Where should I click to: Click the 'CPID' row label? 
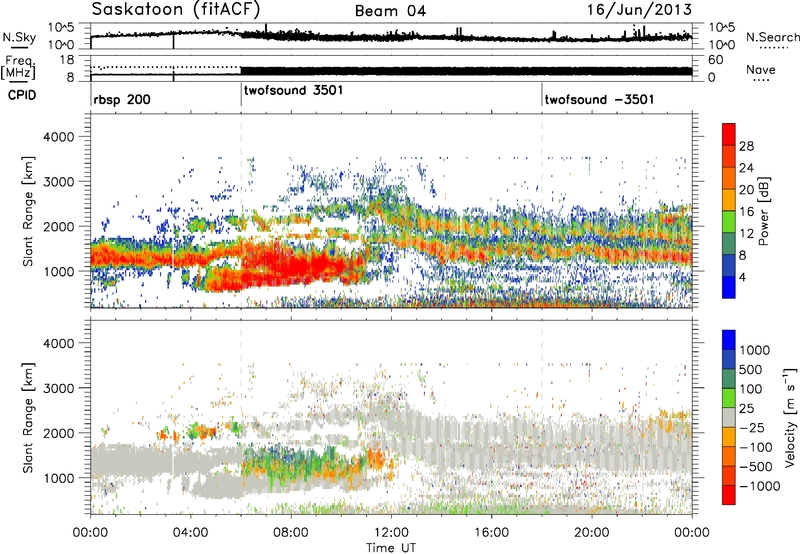pyautogui.click(x=22, y=95)
